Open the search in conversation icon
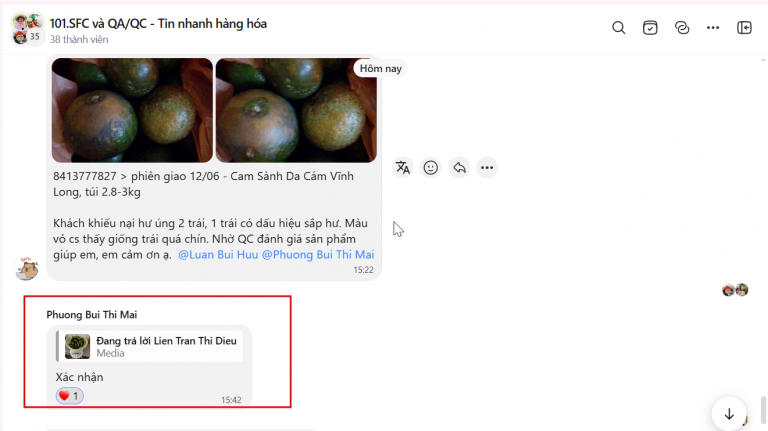The image size is (768, 431). [619, 28]
